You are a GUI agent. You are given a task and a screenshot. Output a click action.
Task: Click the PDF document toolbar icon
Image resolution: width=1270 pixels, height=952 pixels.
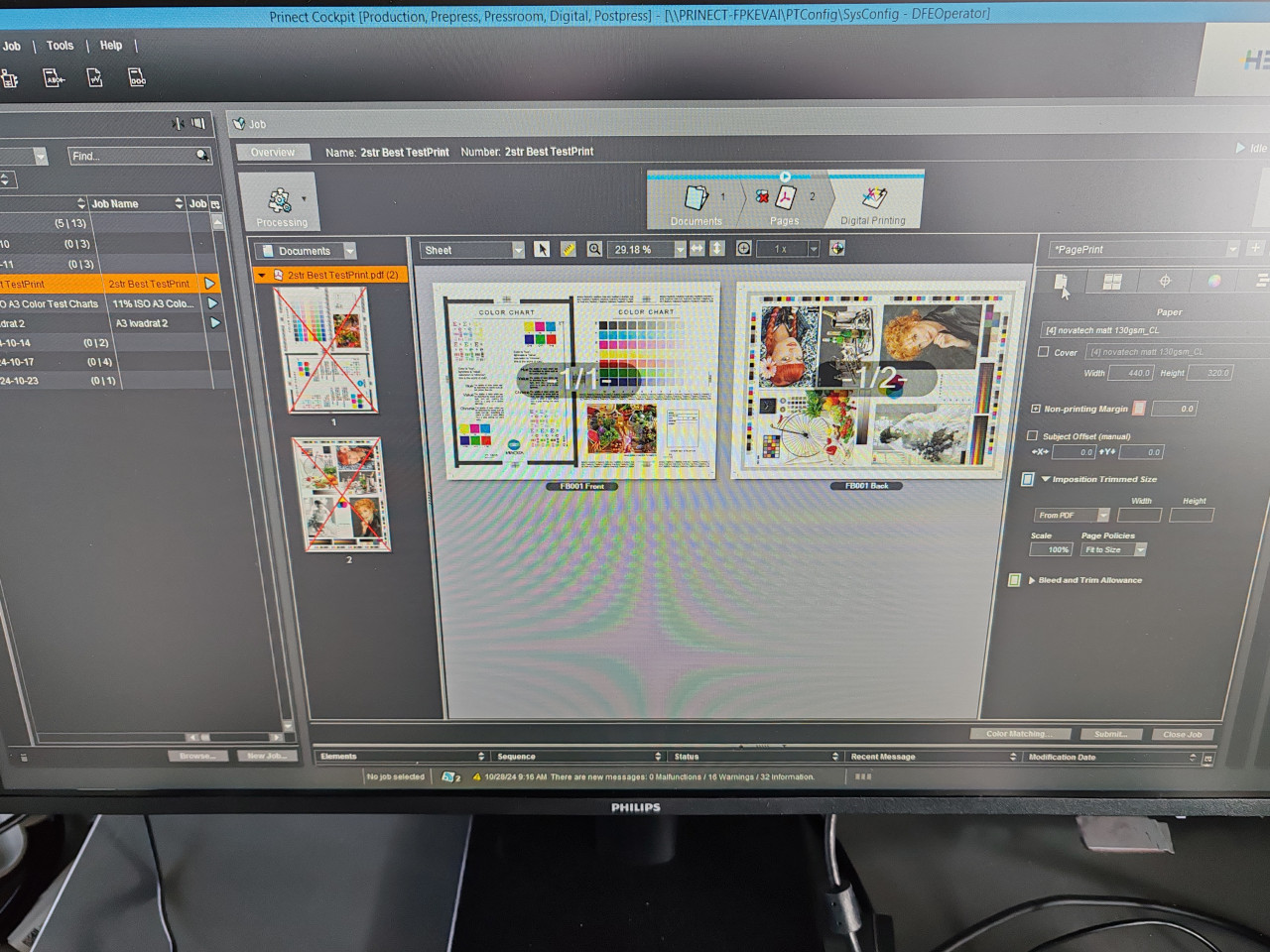click(95, 77)
